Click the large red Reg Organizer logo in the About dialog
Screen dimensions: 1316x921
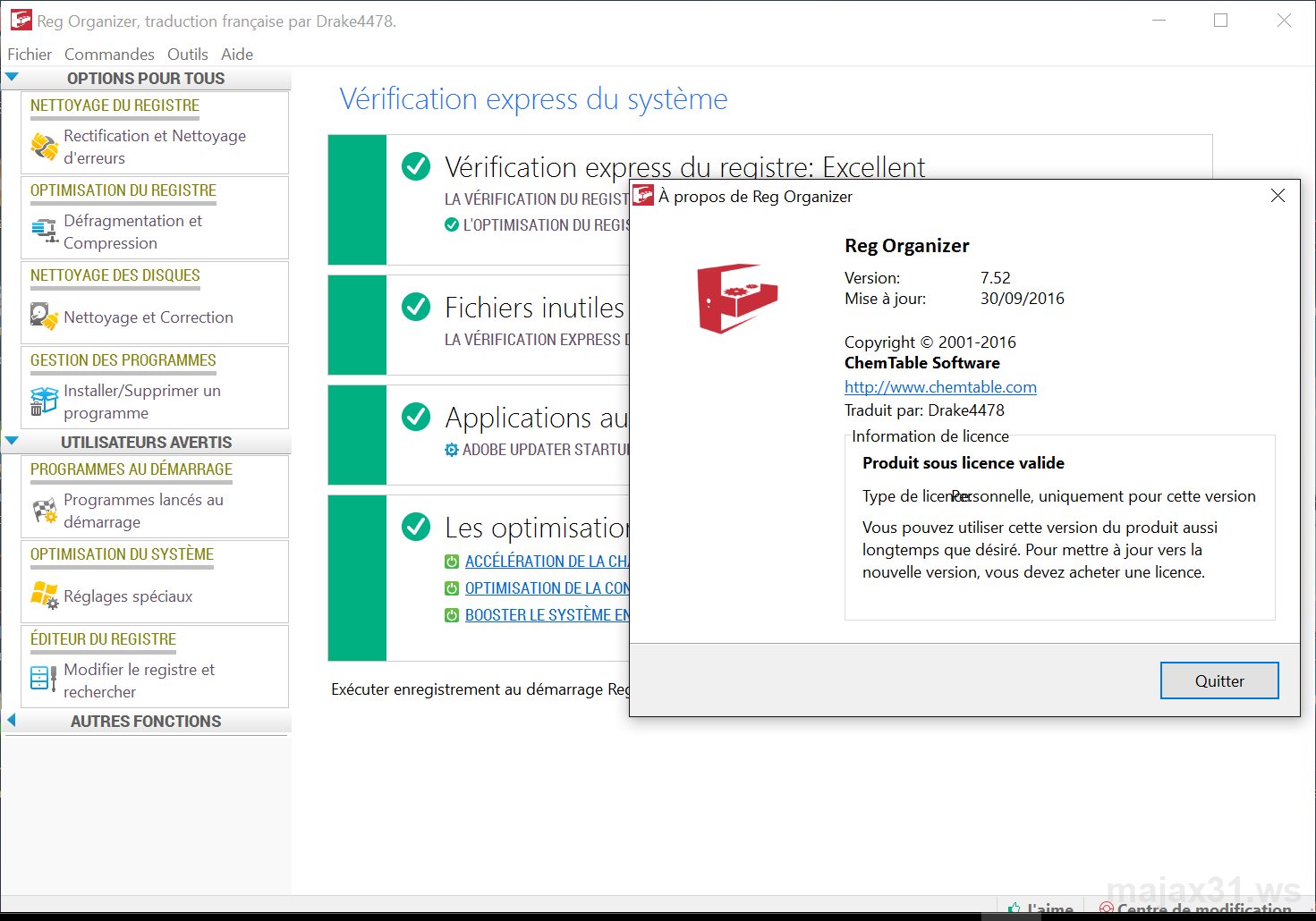pos(737,298)
